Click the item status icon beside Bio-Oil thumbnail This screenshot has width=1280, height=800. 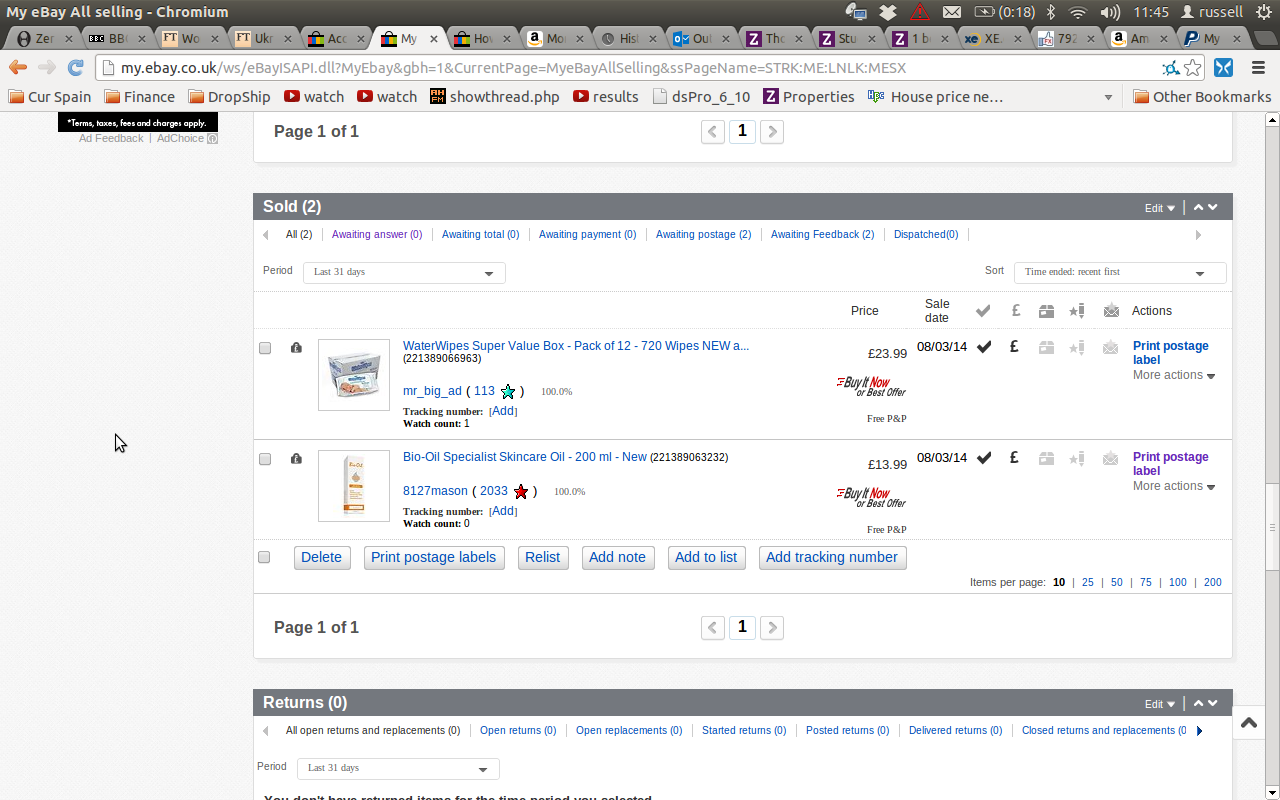(x=296, y=458)
